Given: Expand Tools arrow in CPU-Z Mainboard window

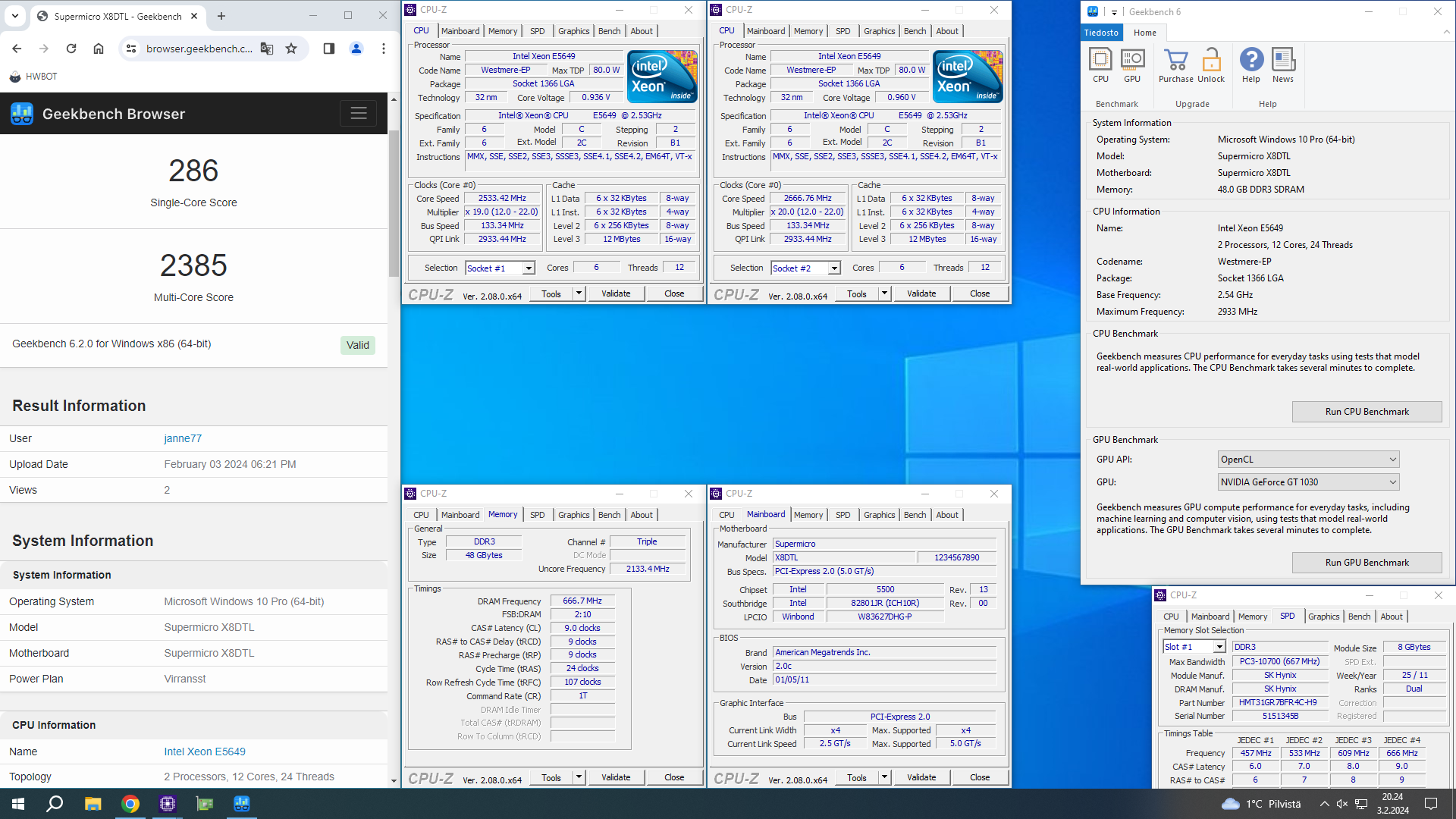Looking at the screenshot, I should [x=884, y=777].
